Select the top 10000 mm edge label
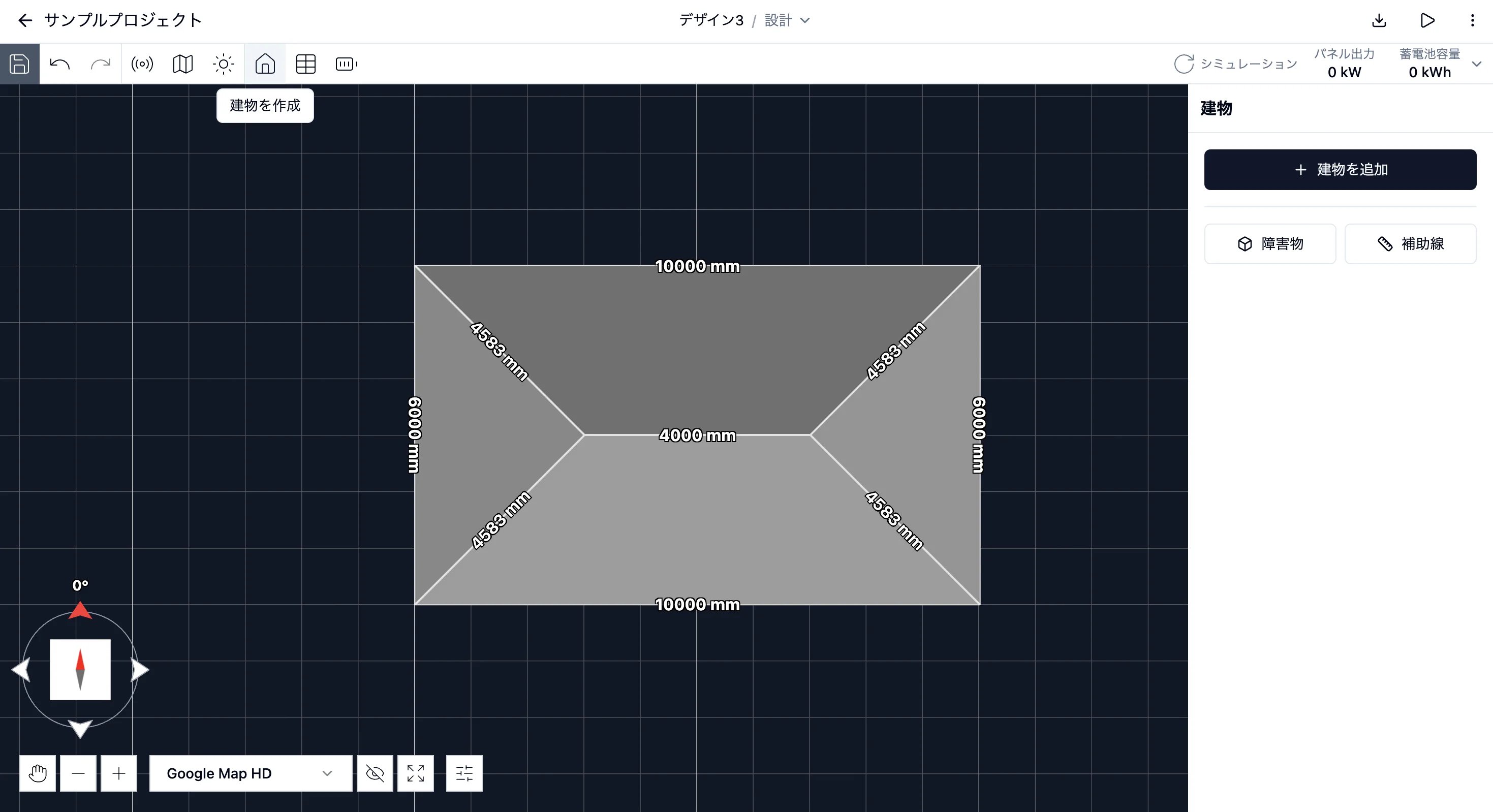Screen dimensions: 1493x812 (697, 266)
